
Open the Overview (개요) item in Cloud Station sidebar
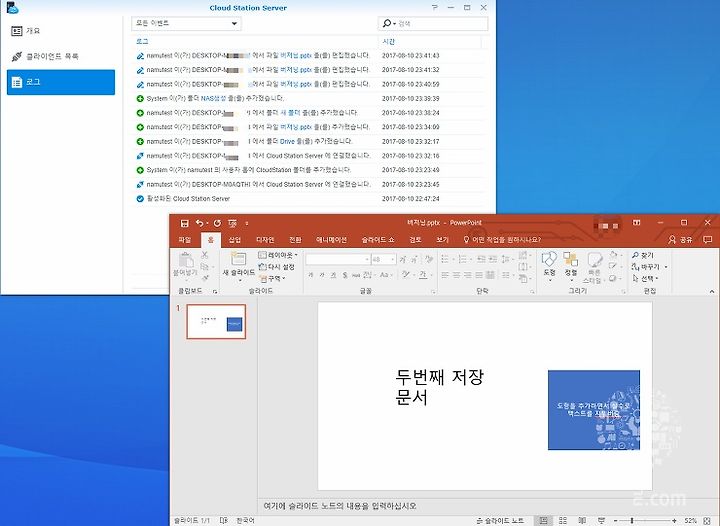pos(61,31)
